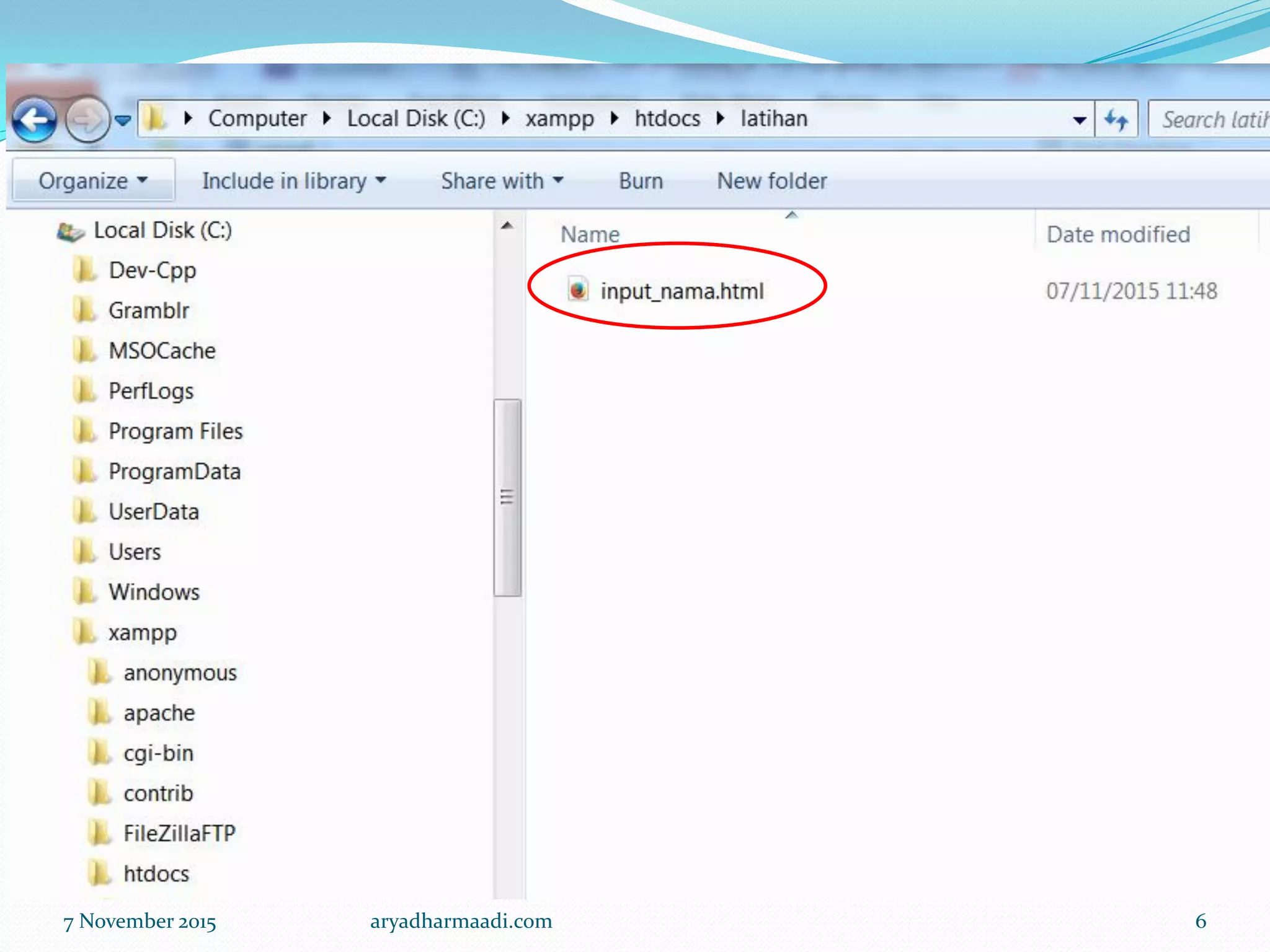Expand arrow after Local Disk (C:) breadcrumb
The image size is (1270, 952).
(x=505, y=118)
